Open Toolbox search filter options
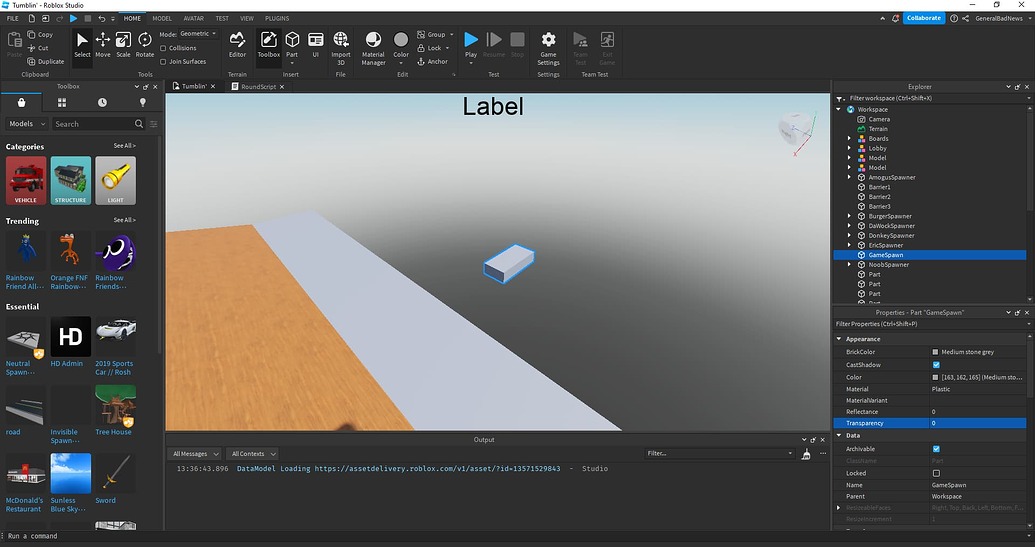 click(154, 123)
